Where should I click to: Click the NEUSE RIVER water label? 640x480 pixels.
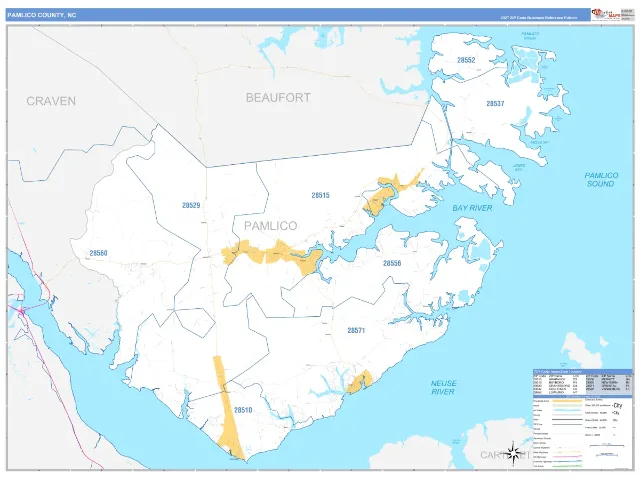point(443,387)
